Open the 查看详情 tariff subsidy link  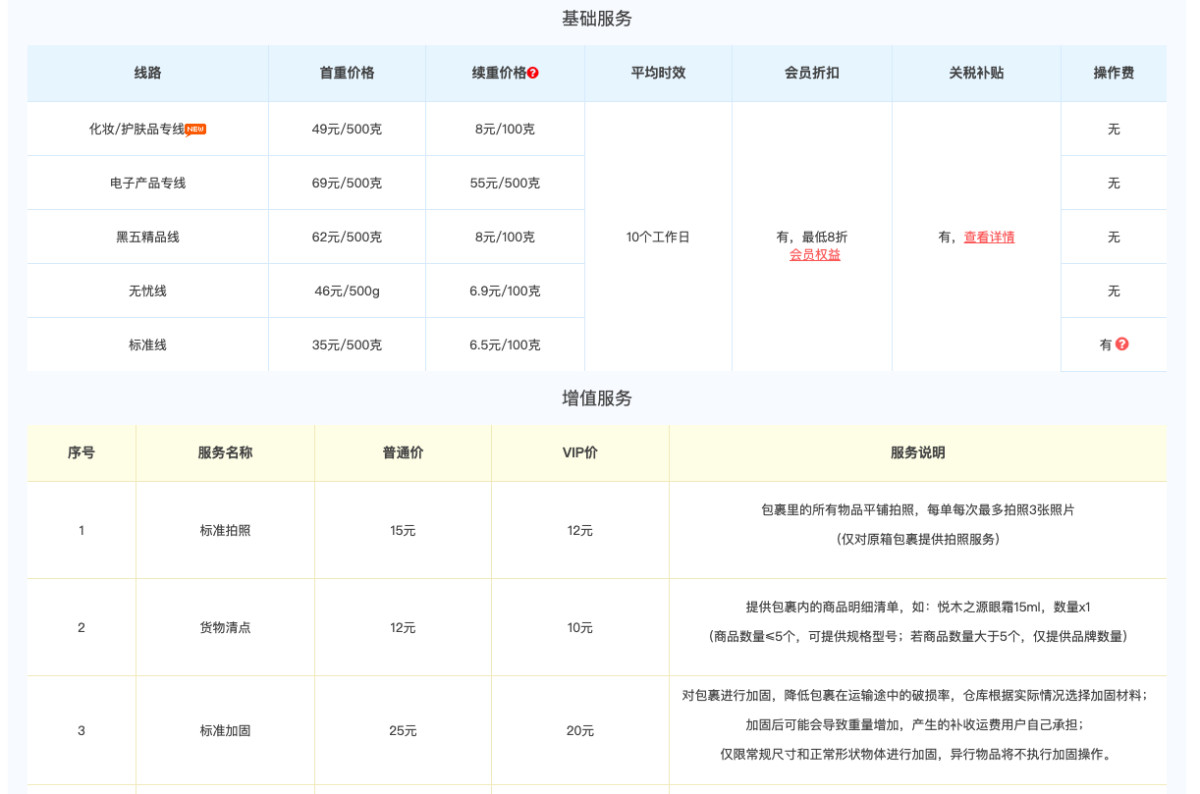click(989, 238)
